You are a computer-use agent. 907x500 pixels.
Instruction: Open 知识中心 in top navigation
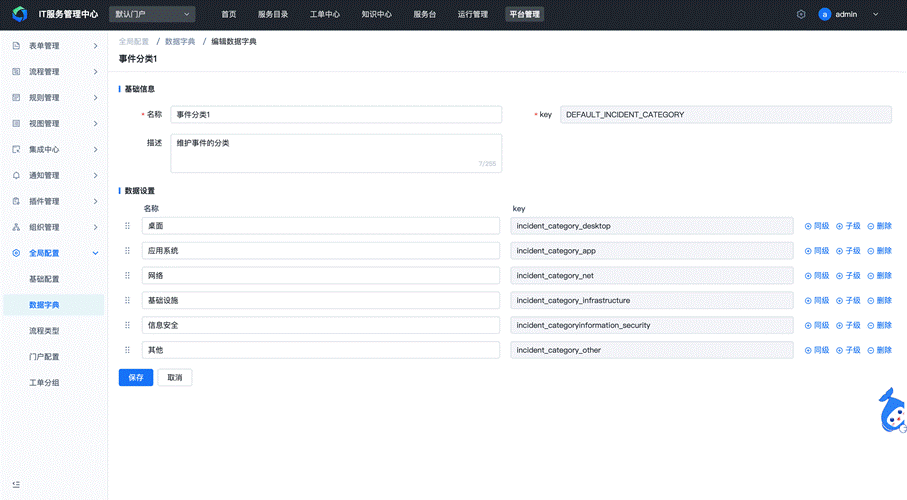tap(377, 14)
